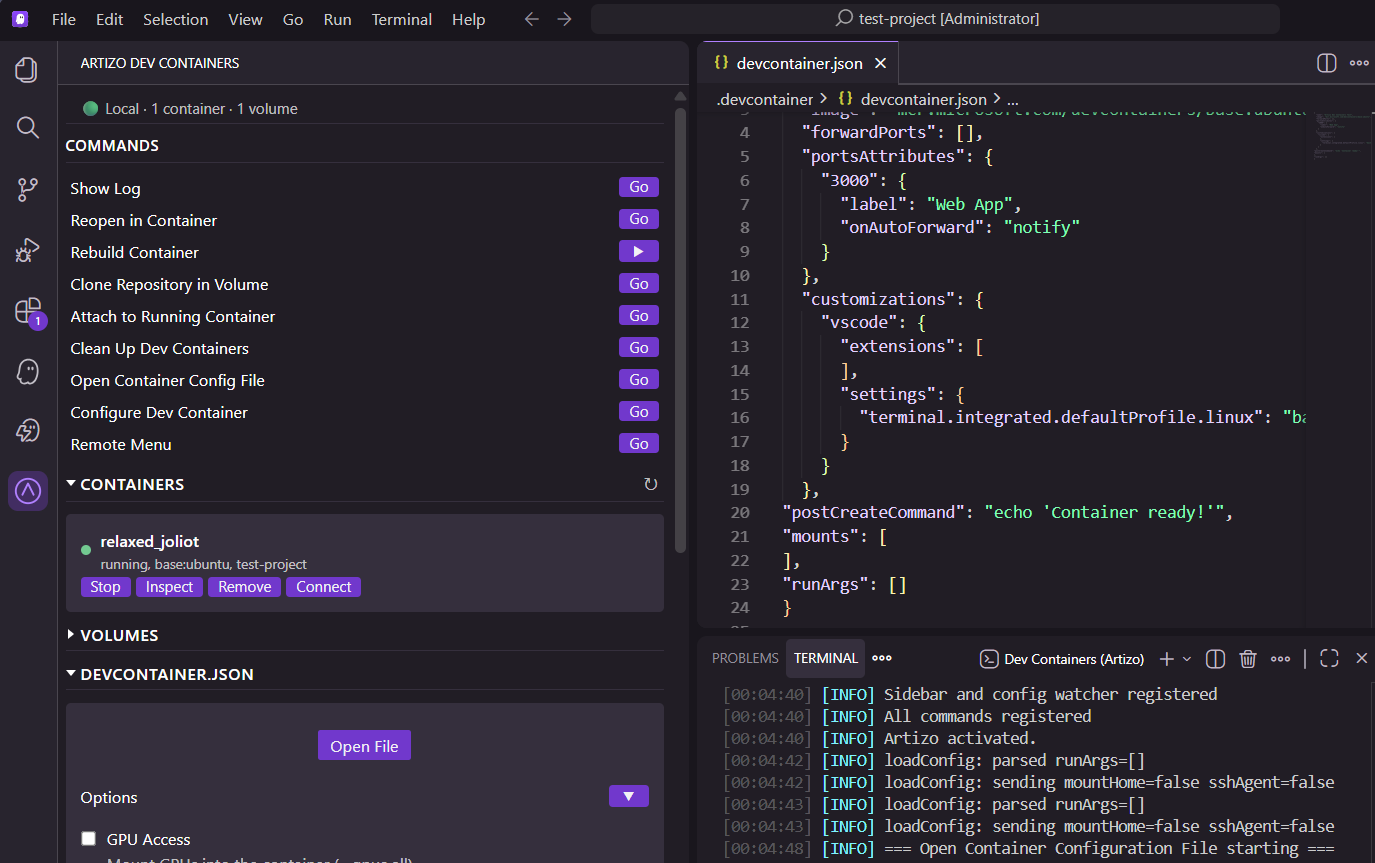The image size is (1375, 863).
Task: Open the Go menu
Action: 293,19
